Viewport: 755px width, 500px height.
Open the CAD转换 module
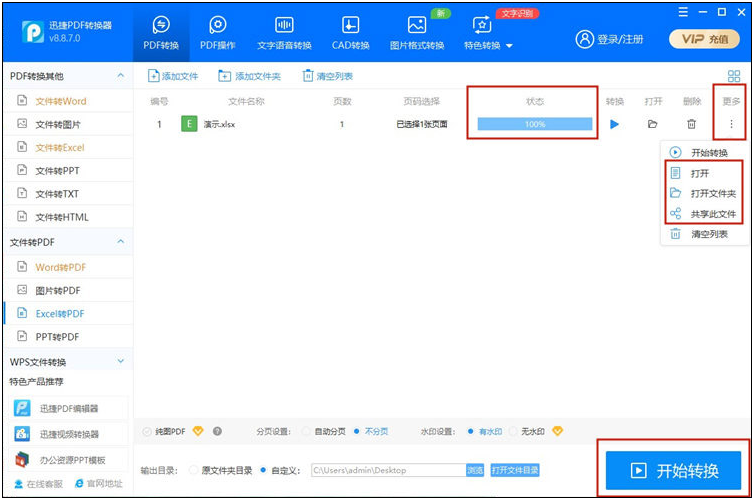(x=350, y=33)
